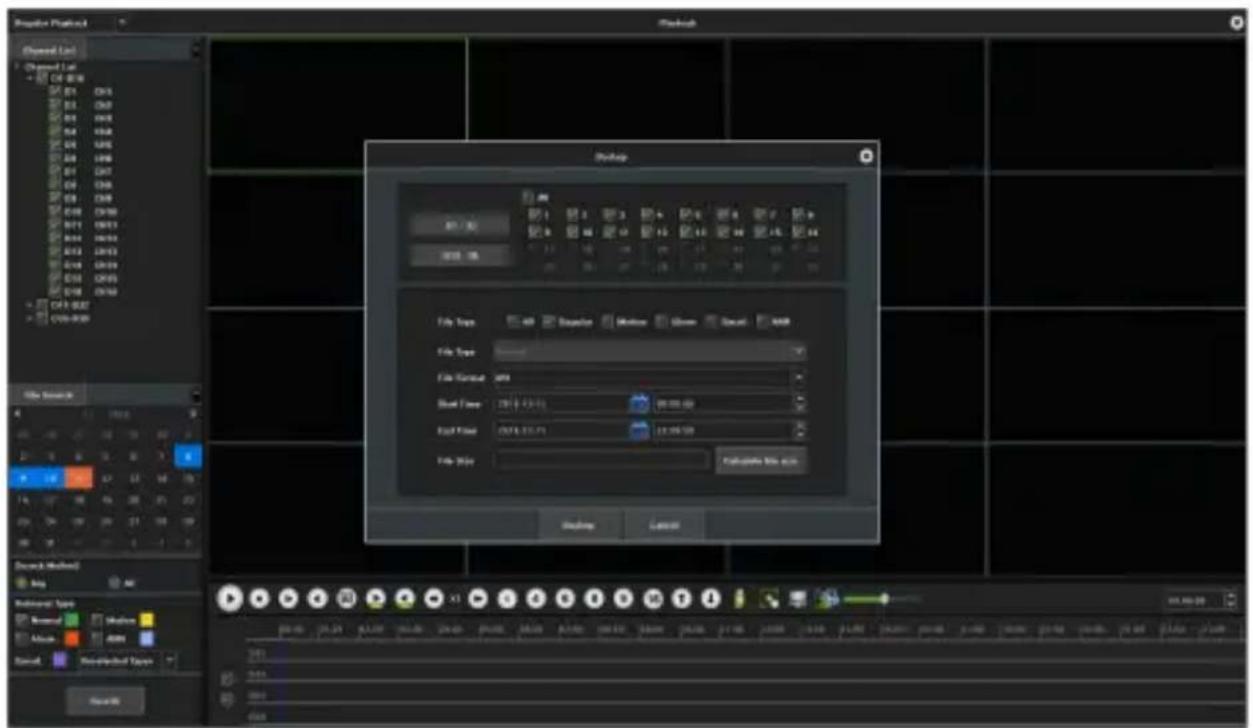Enable the Alarm file type checkbox in Backup
This screenshot has width=1253, height=728.
pyautogui.click(x=664, y=322)
